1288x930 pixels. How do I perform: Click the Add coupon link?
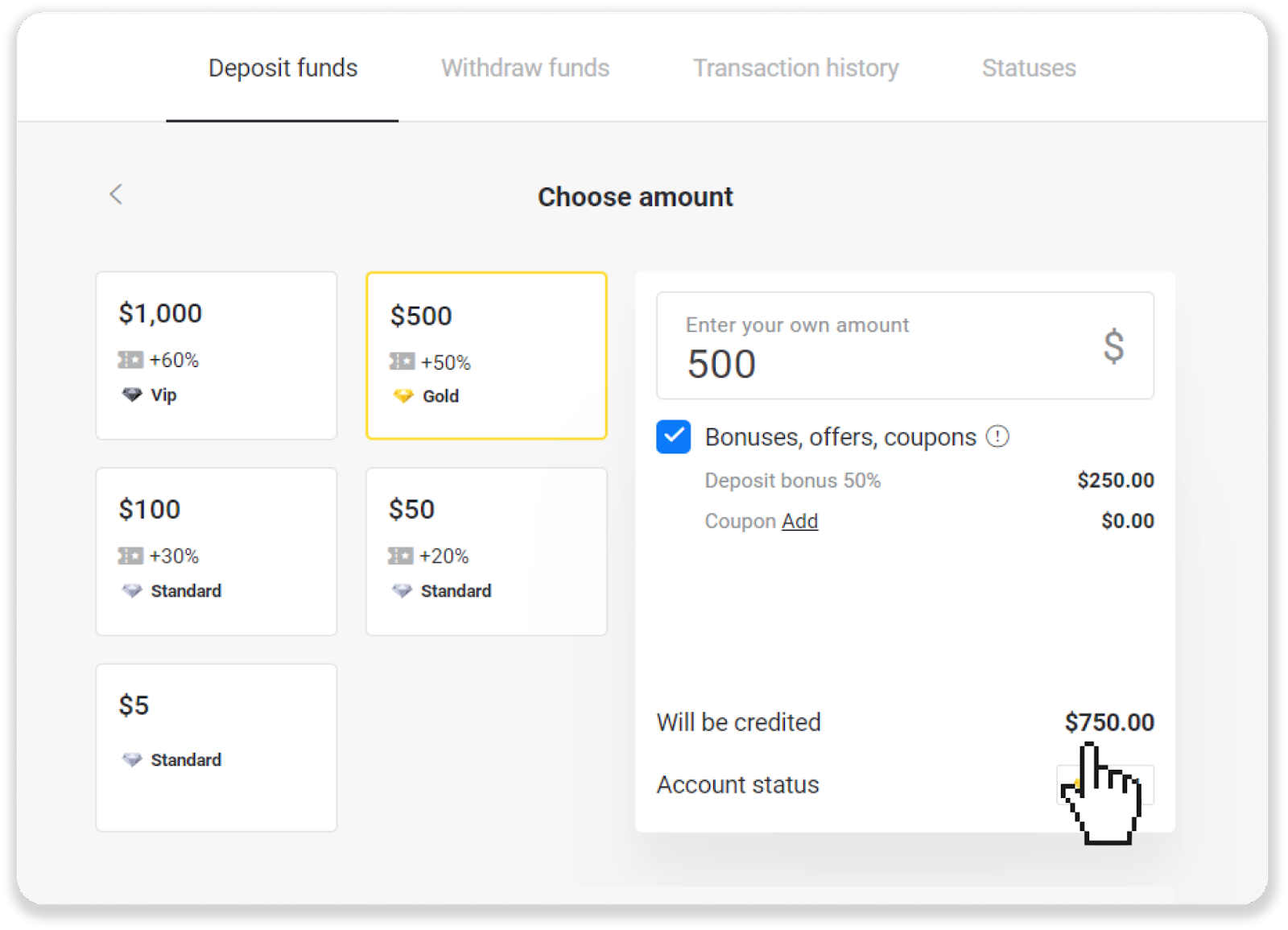point(799,521)
